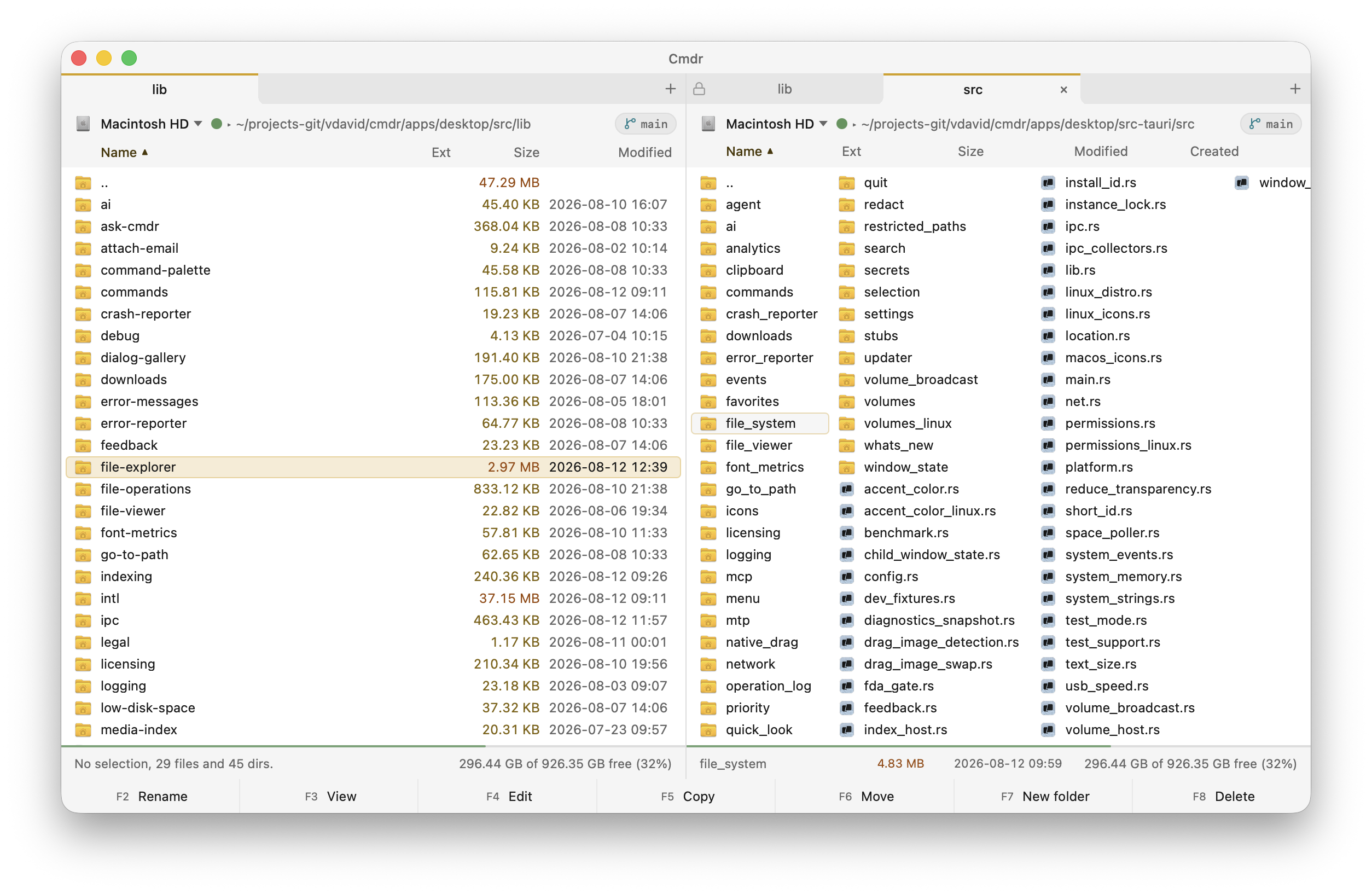Open Macintosh HD volume dropdown in right pane
The width and height of the screenshot is (1372, 894).
(775, 124)
